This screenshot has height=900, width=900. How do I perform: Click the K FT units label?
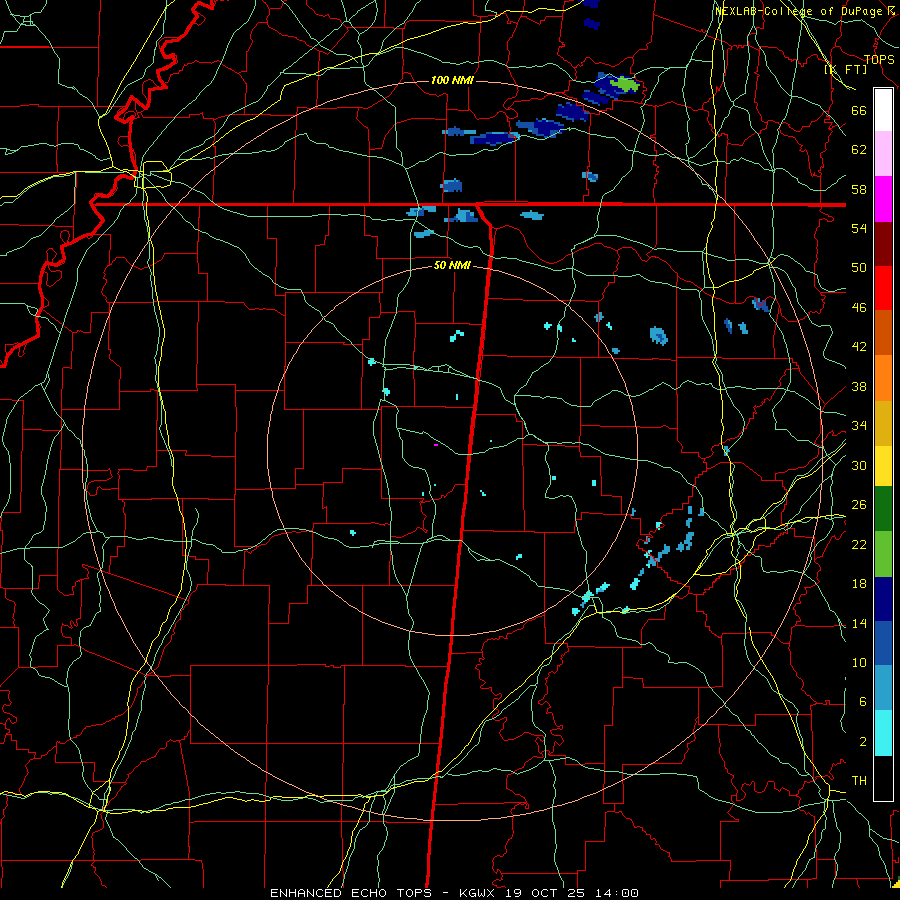(845, 69)
